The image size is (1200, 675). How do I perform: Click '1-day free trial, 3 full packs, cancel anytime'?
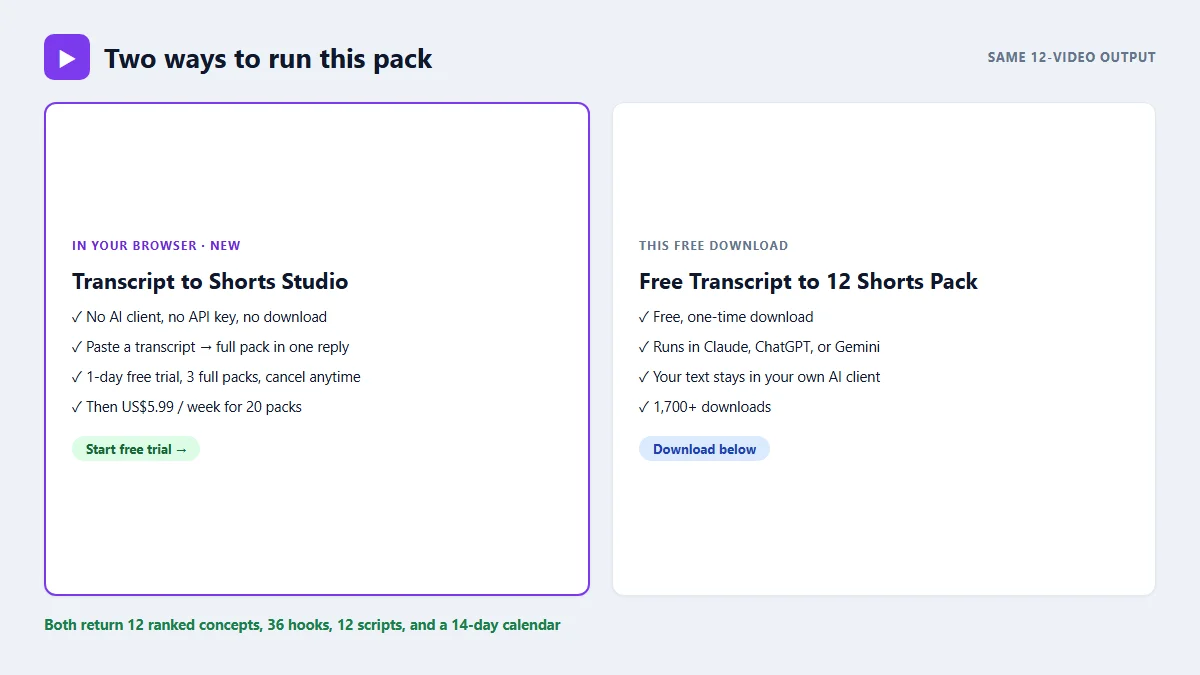pyautogui.click(x=216, y=377)
